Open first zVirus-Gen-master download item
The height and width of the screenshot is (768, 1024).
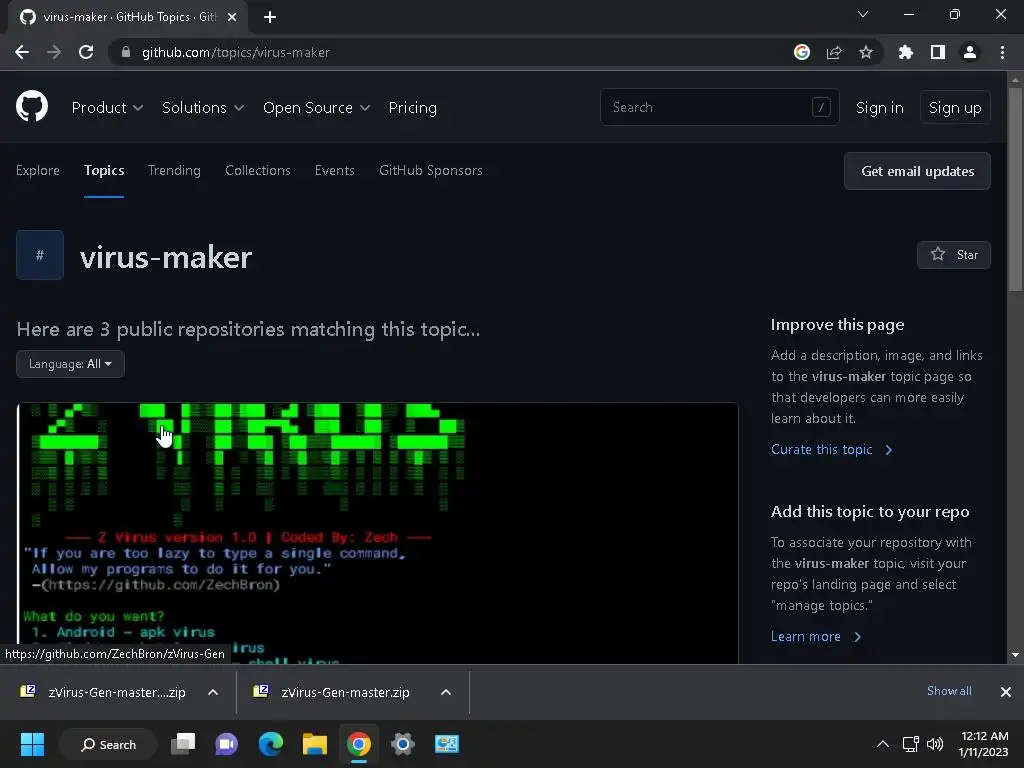point(104,692)
